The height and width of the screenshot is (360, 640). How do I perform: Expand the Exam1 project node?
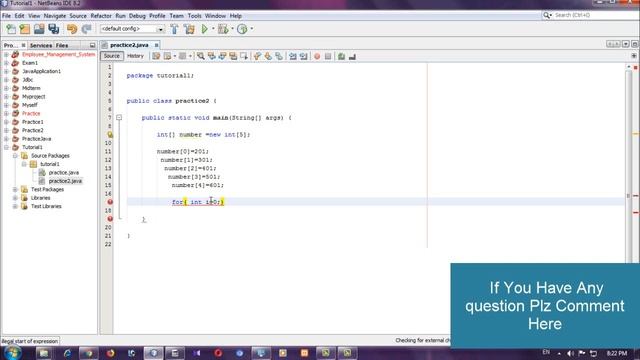coord(6,63)
